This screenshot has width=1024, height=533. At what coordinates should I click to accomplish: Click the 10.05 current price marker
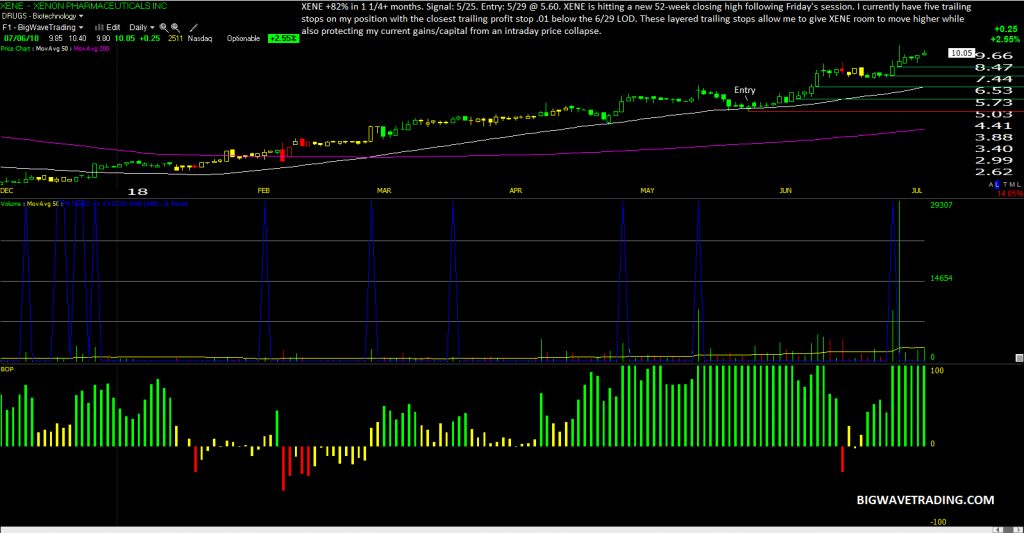point(961,53)
